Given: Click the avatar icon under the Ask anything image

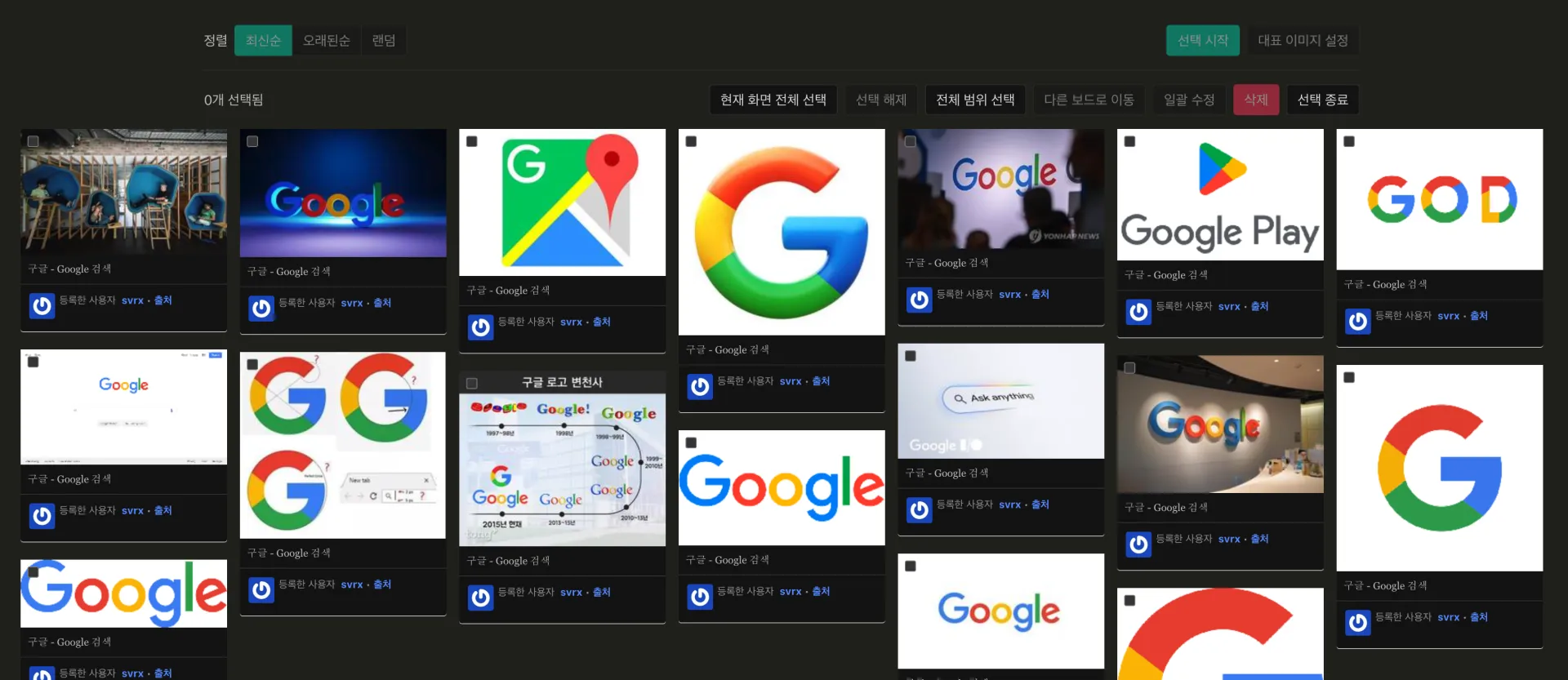Looking at the screenshot, I should 920,510.
